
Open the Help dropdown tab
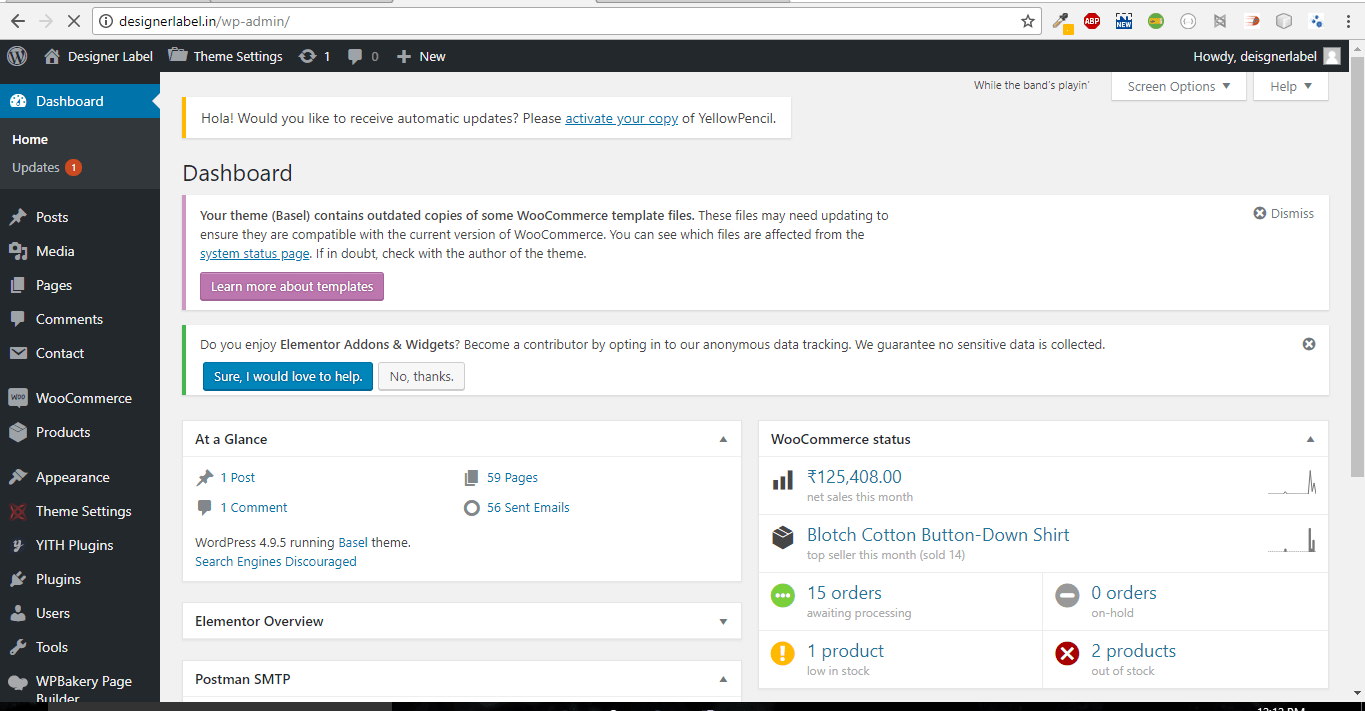point(1291,86)
